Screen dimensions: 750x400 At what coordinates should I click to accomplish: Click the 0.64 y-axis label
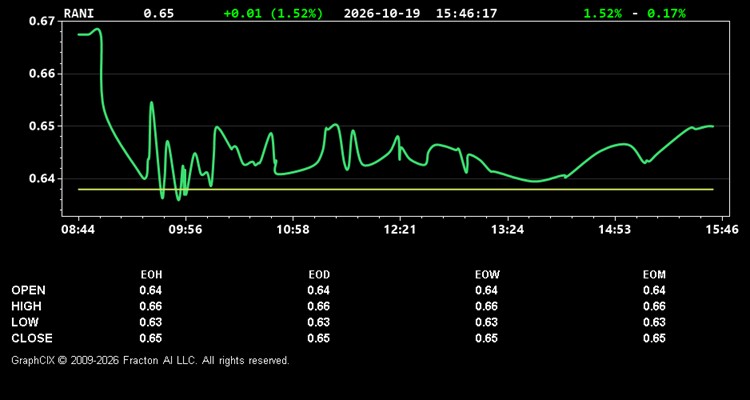coord(43,178)
